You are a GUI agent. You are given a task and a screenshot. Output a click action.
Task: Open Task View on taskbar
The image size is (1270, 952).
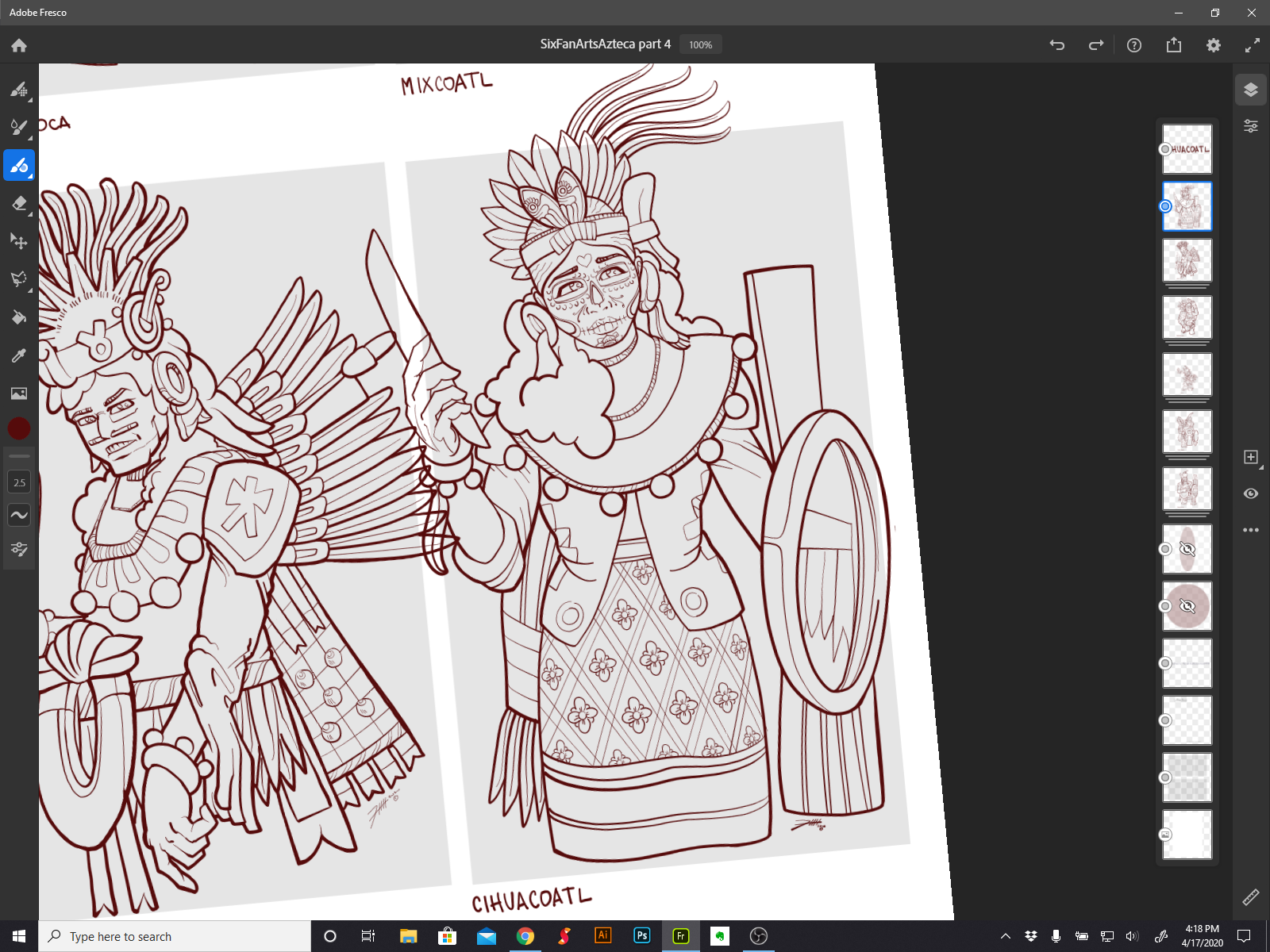coord(368,936)
